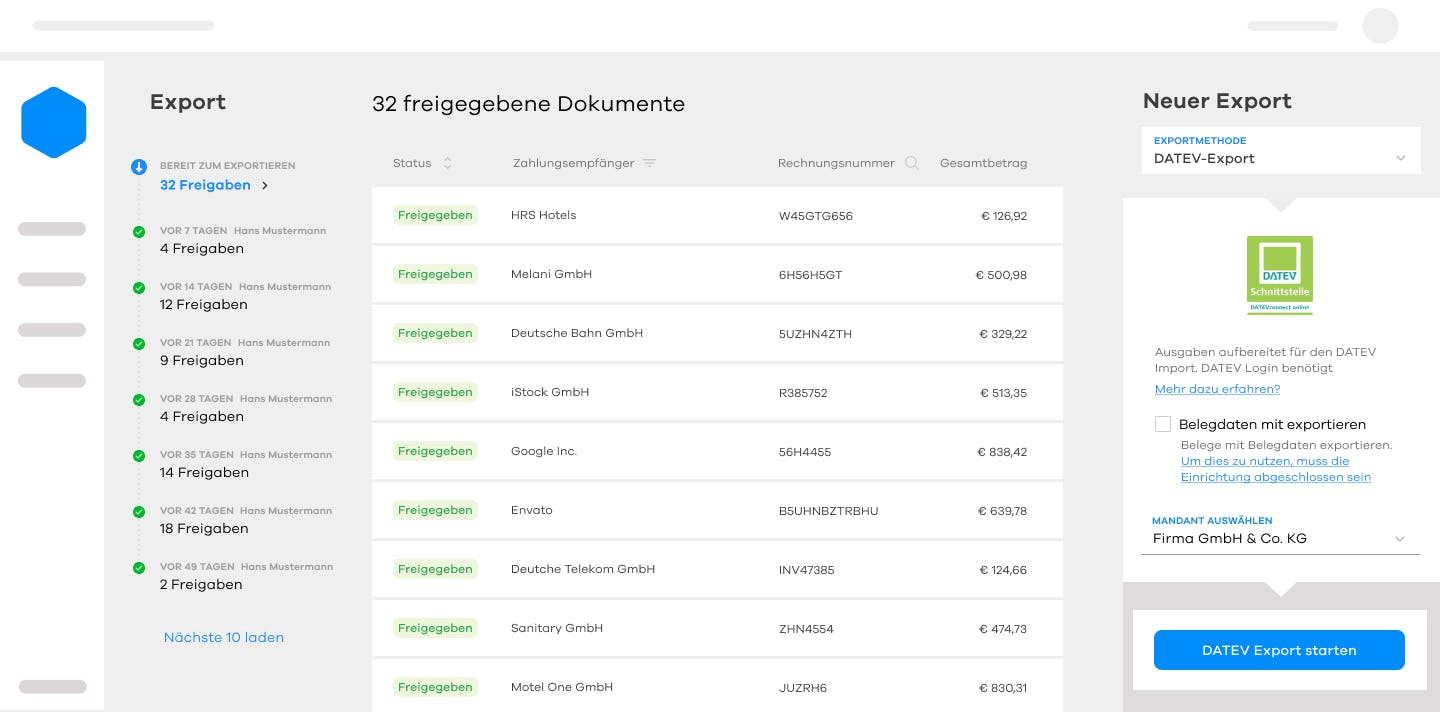
Task: Open the round profile avatar at top right
Action: (x=1380, y=26)
